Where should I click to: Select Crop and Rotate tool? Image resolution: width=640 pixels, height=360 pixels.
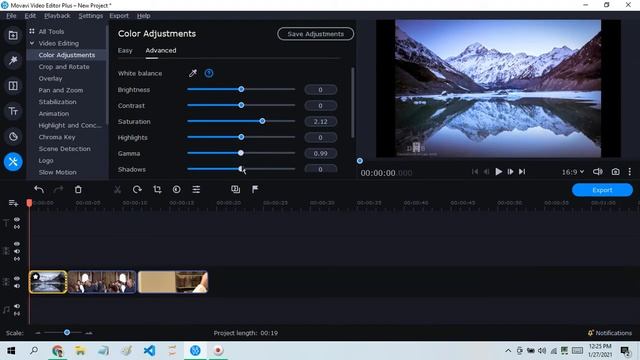pos(64,67)
